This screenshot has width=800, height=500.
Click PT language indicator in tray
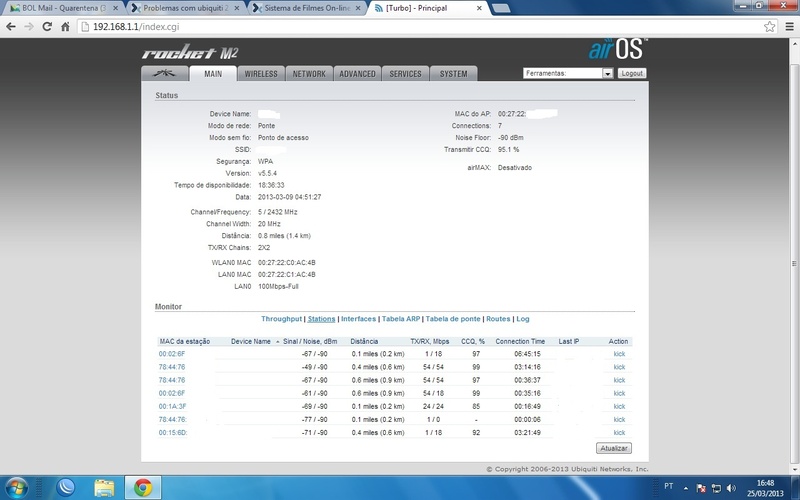coord(668,486)
